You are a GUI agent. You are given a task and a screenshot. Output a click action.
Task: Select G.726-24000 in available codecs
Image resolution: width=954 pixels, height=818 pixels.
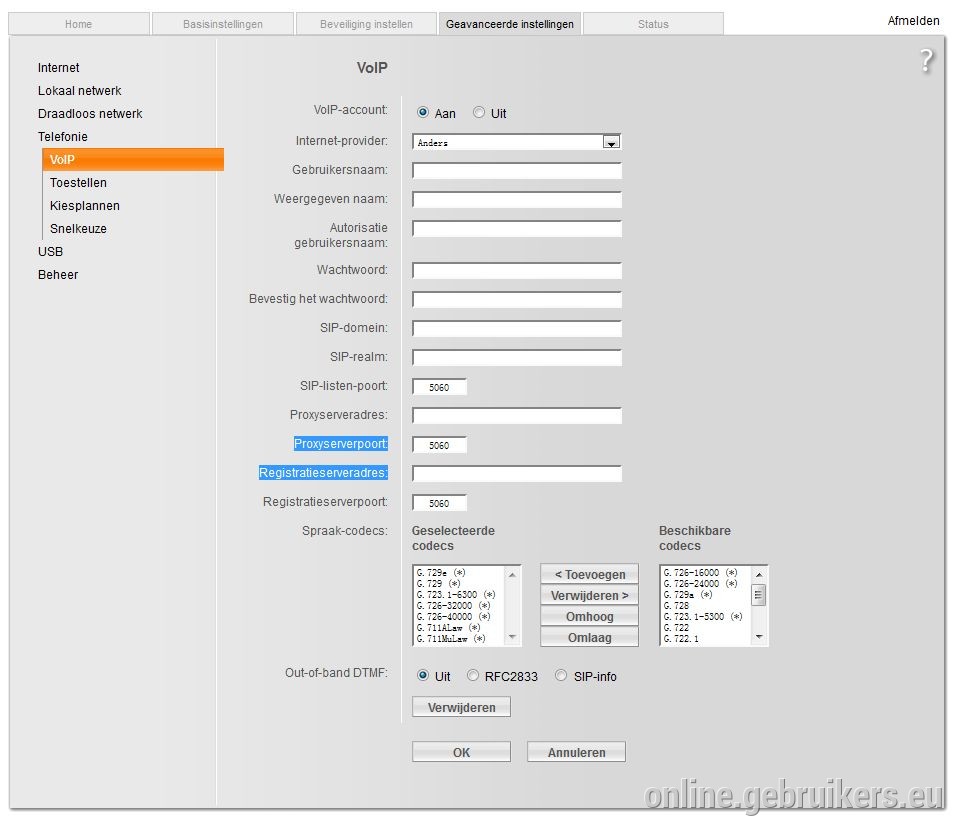point(700,584)
